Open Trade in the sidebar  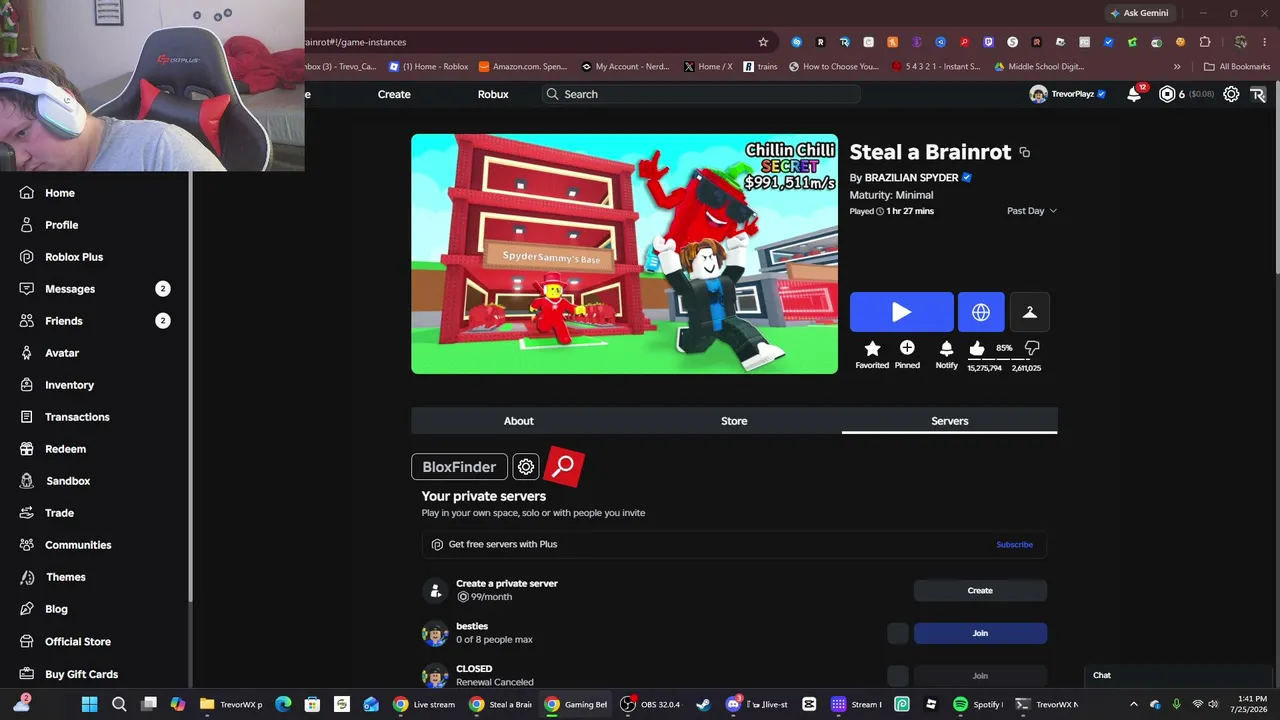click(x=59, y=513)
